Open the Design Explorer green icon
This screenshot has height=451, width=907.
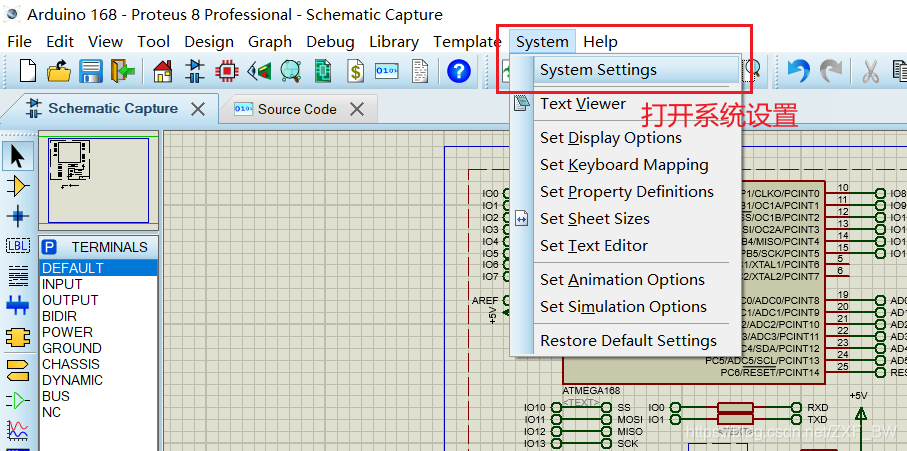click(323, 71)
